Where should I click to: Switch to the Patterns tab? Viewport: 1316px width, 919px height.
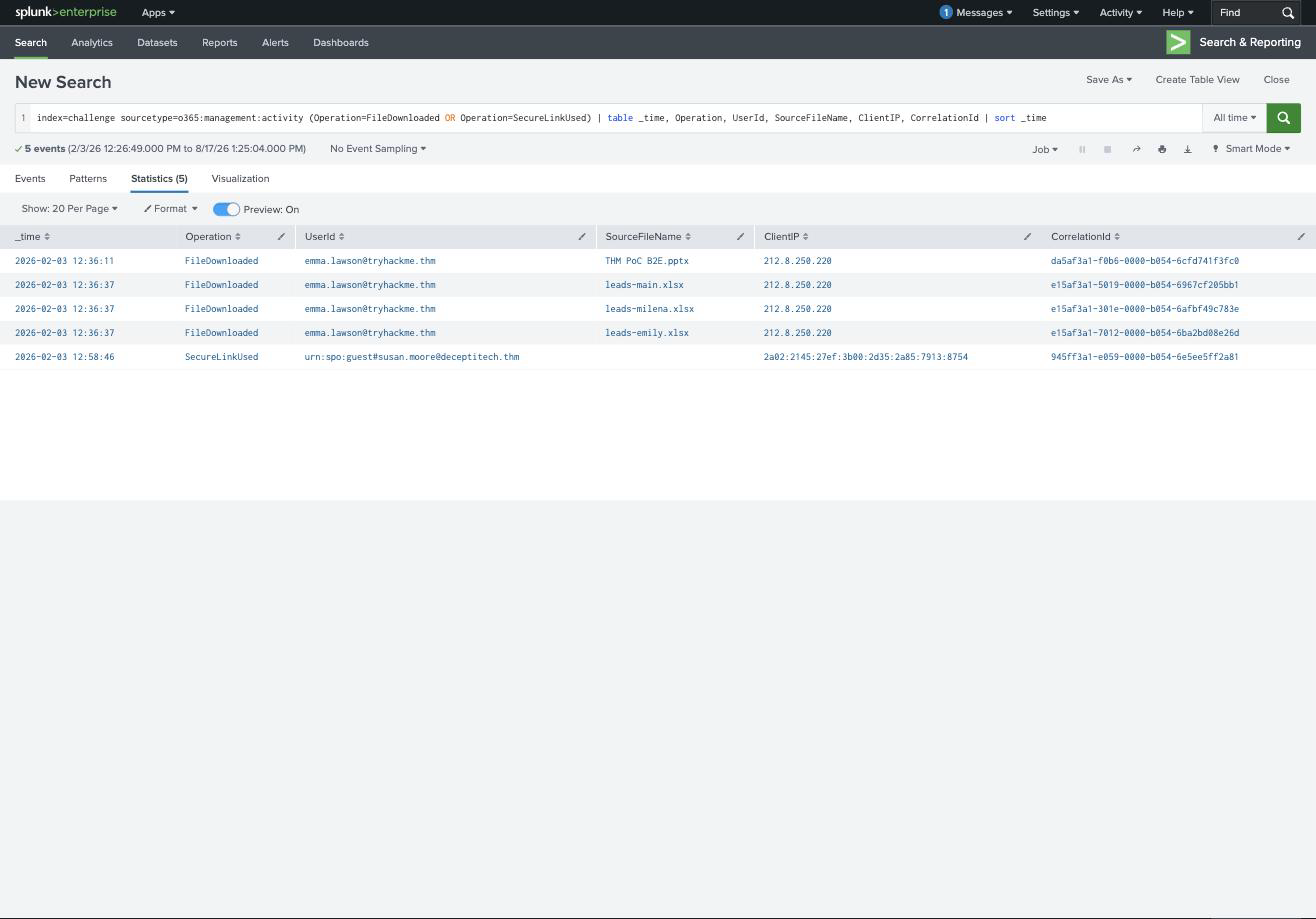click(x=88, y=179)
